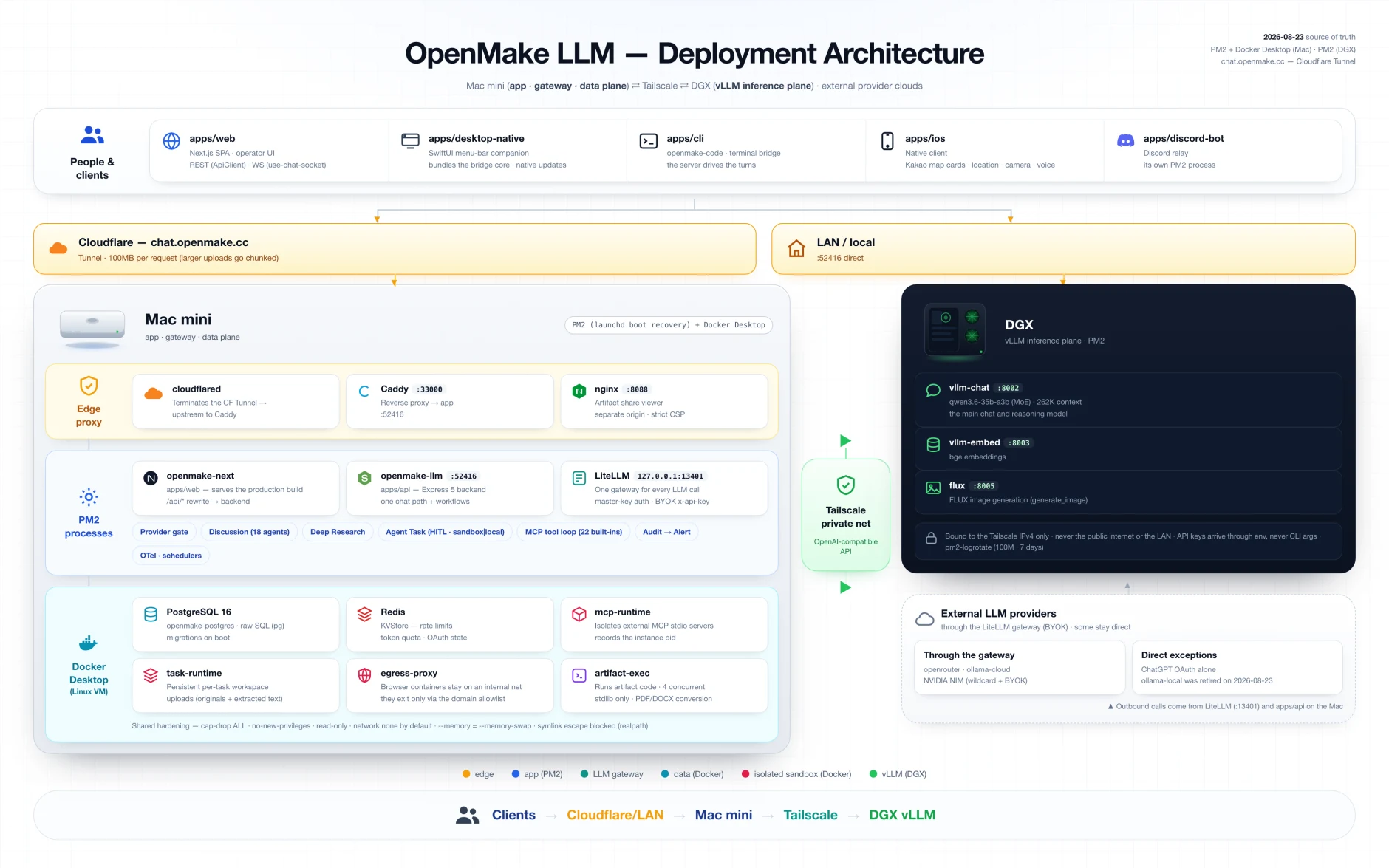Screen dimensions: 1389x868
Task: Click the Redis layers icon
Action: [364, 615]
